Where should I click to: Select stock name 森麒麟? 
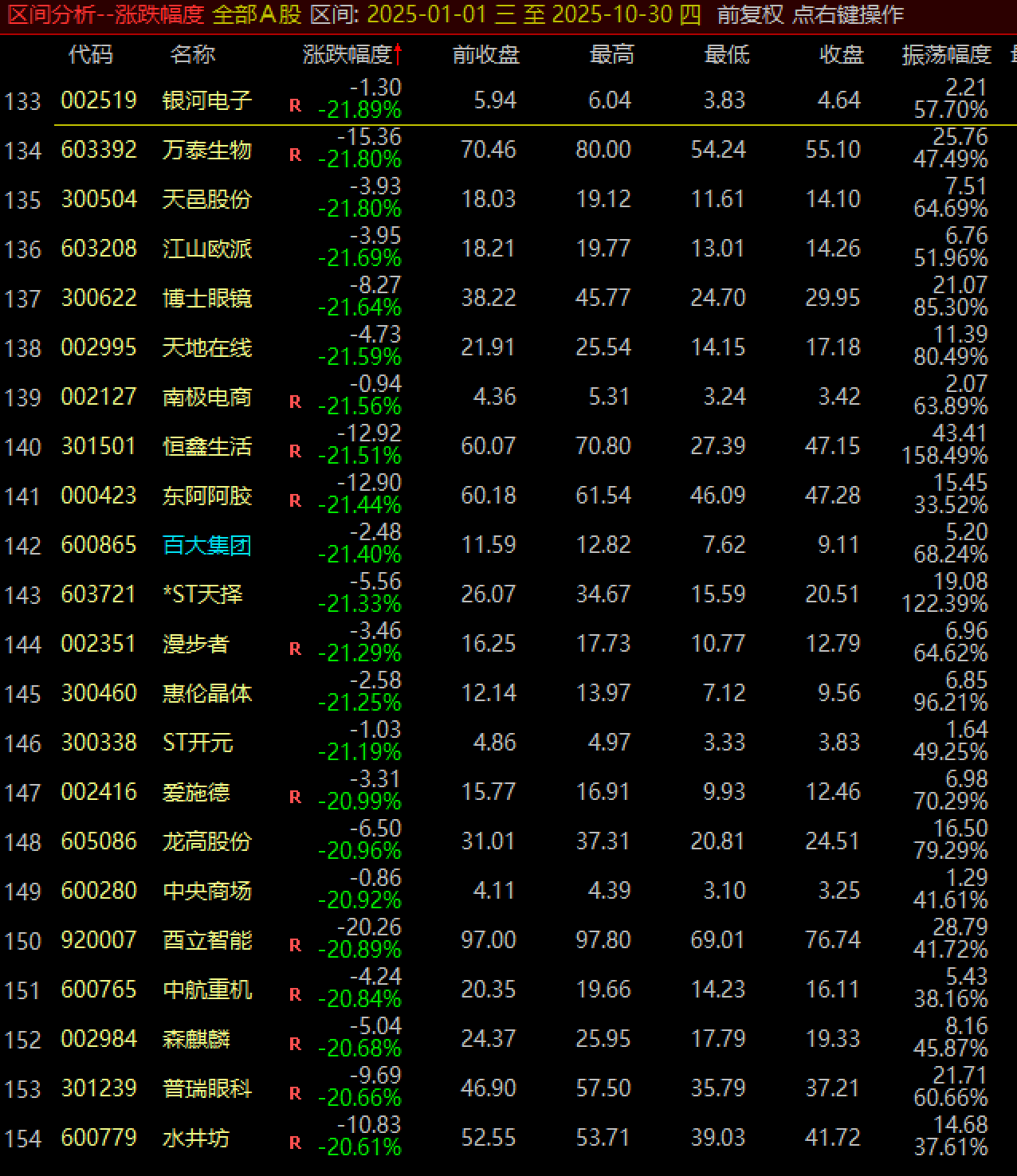pyautogui.click(x=196, y=1039)
